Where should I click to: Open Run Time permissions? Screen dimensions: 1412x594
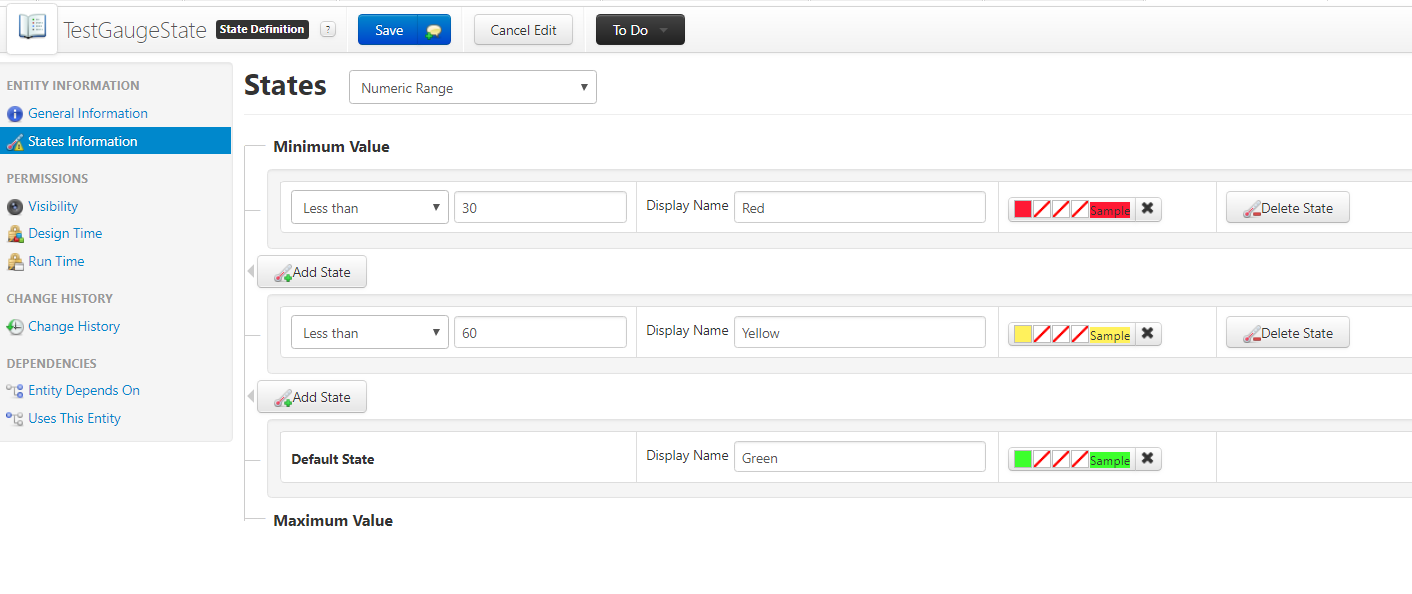click(56, 262)
